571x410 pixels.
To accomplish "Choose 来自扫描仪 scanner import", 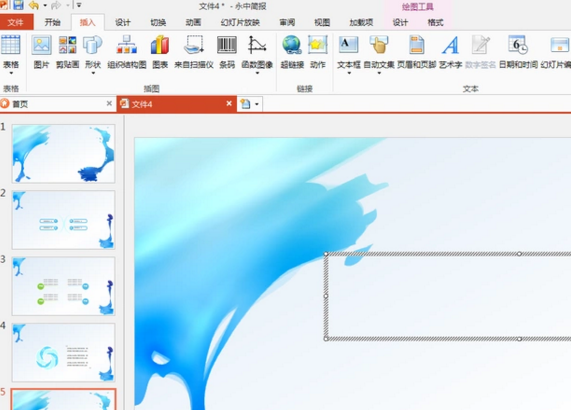I will pos(194,45).
